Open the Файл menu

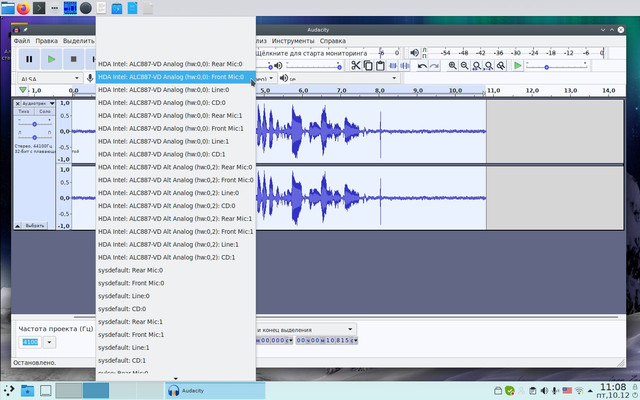coord(22,41)
